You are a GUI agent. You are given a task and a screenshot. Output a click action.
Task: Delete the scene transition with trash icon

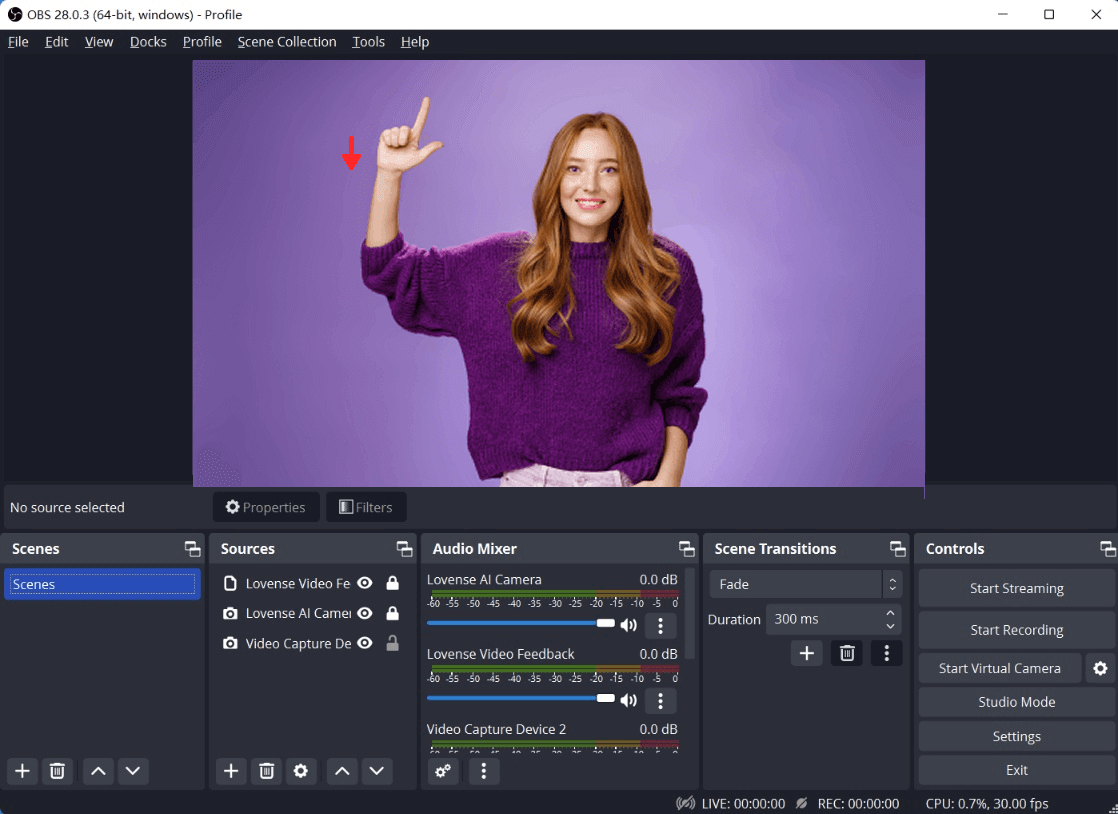pos(847,653)
